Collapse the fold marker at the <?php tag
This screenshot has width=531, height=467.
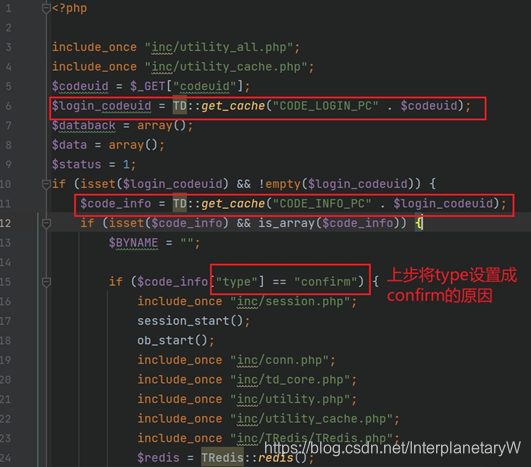click(46, 8)
